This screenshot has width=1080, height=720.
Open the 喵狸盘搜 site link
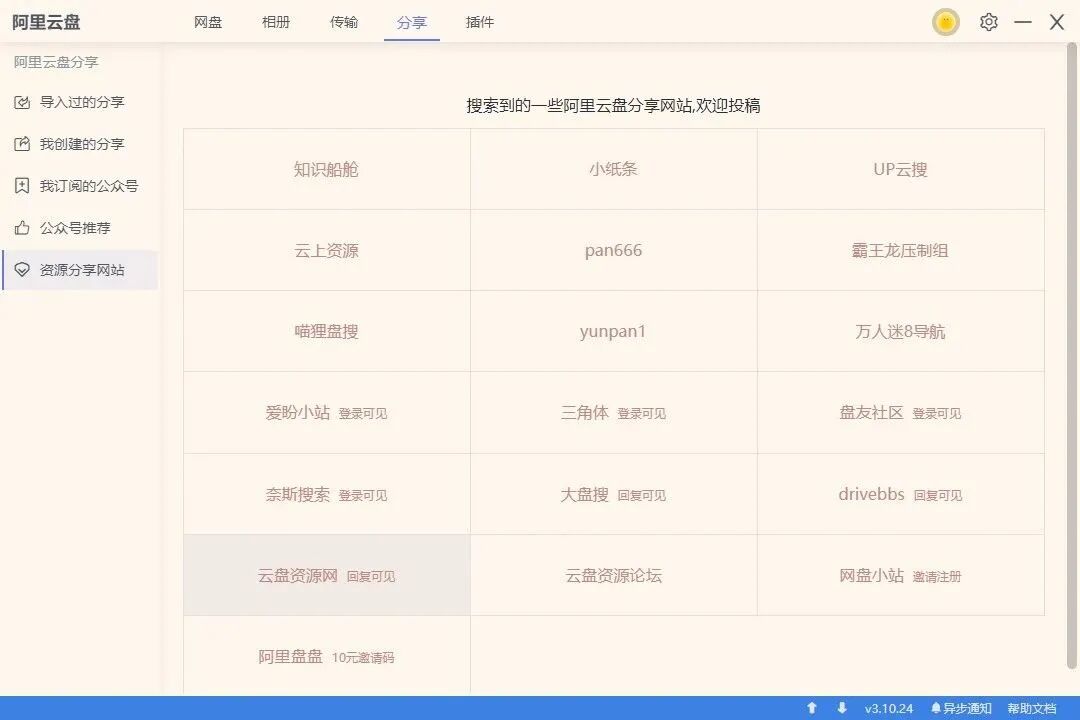[x=326, y=331]
